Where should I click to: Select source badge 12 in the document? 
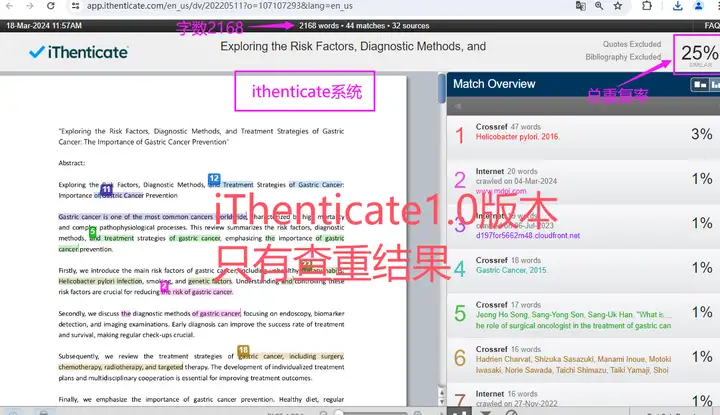(214, 178)
